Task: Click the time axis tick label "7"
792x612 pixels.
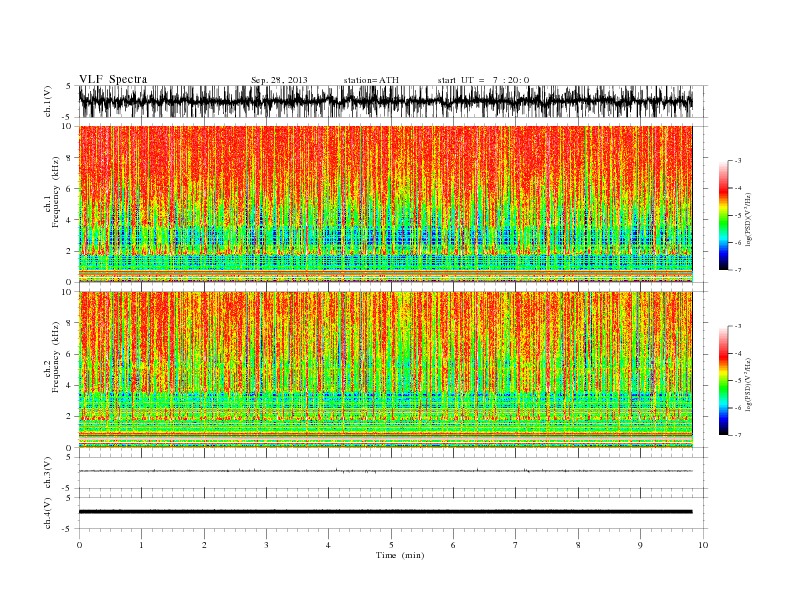Action: point(516,545)
